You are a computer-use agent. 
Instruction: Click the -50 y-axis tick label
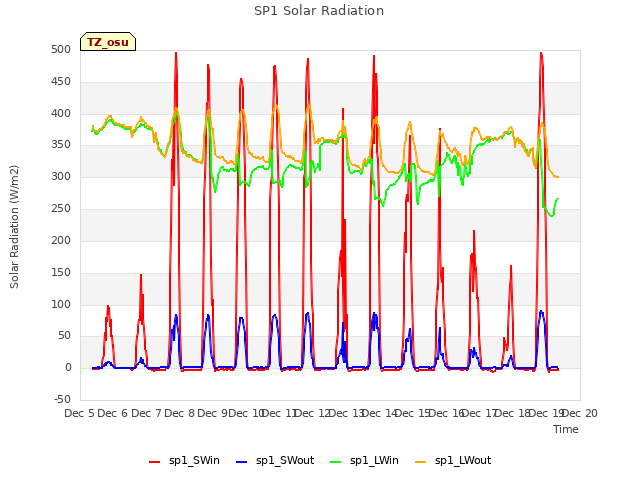click(x=62, y=400)
